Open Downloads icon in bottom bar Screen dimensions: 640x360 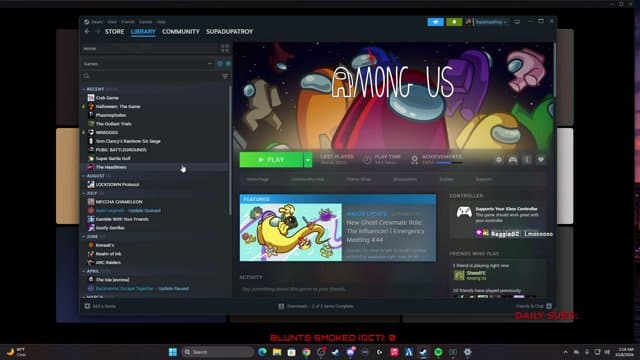(281, 306)
